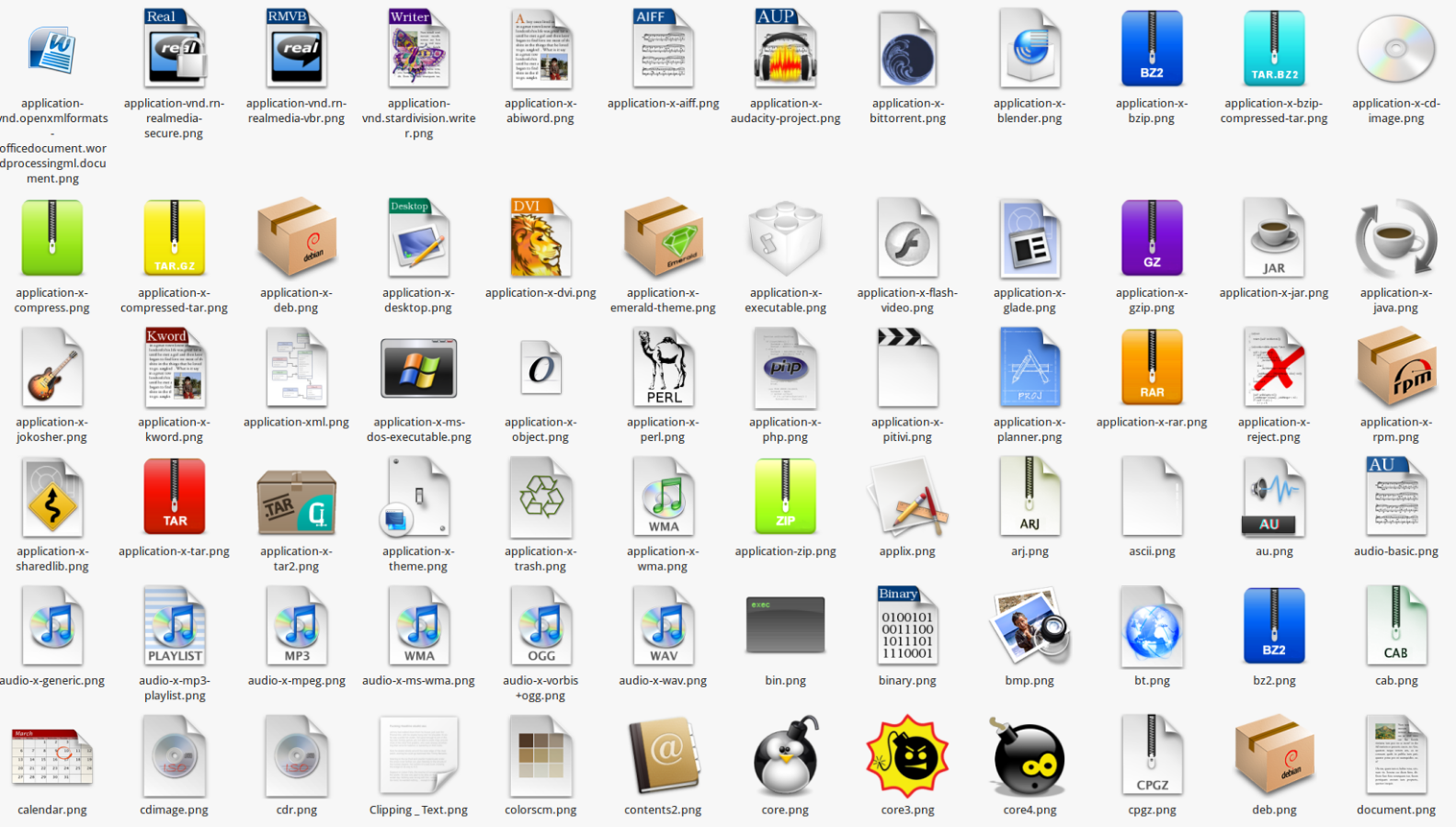Select the 'applix.png' file name

[907, 551]
